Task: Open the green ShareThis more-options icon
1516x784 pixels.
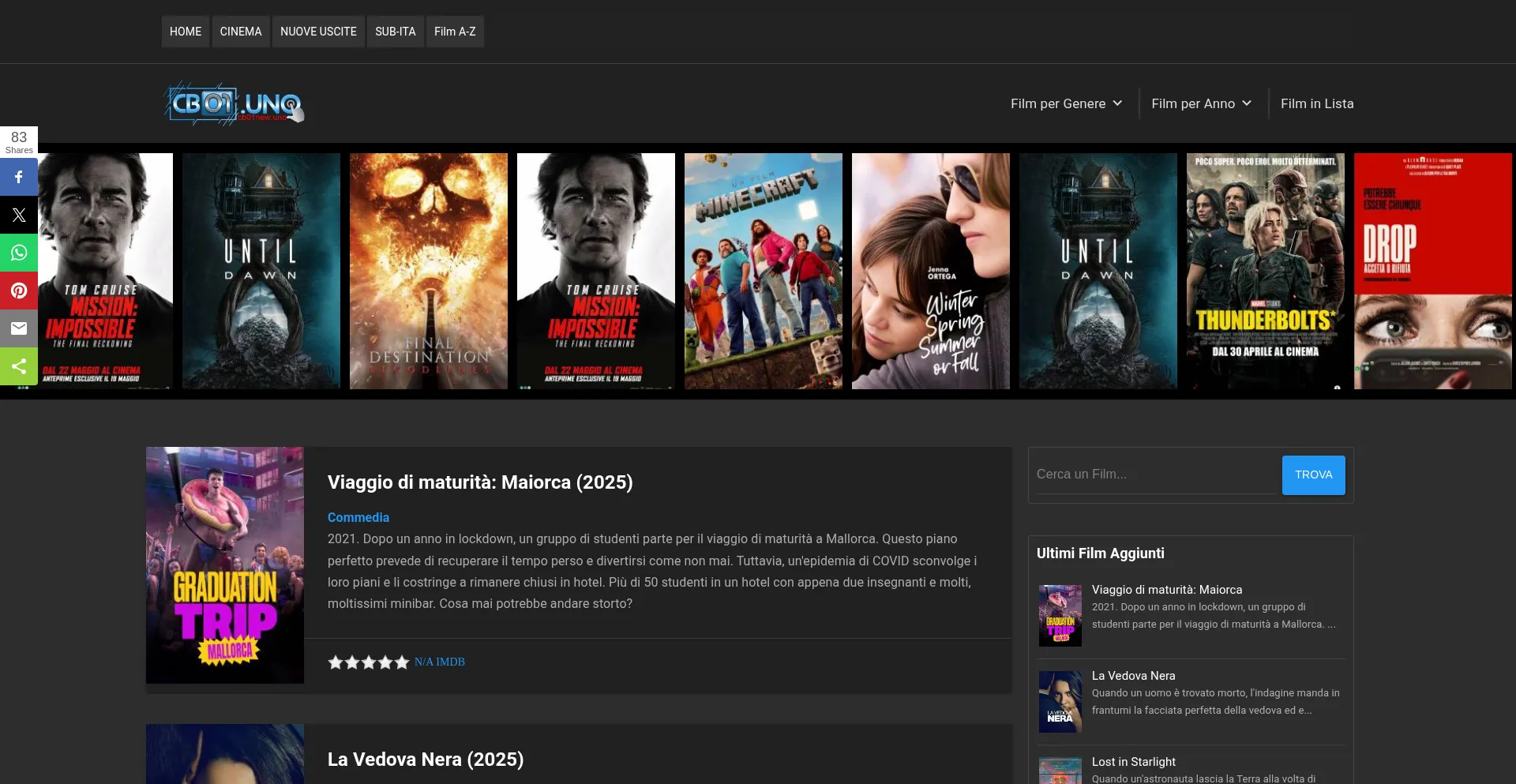Action: point(19,366)
